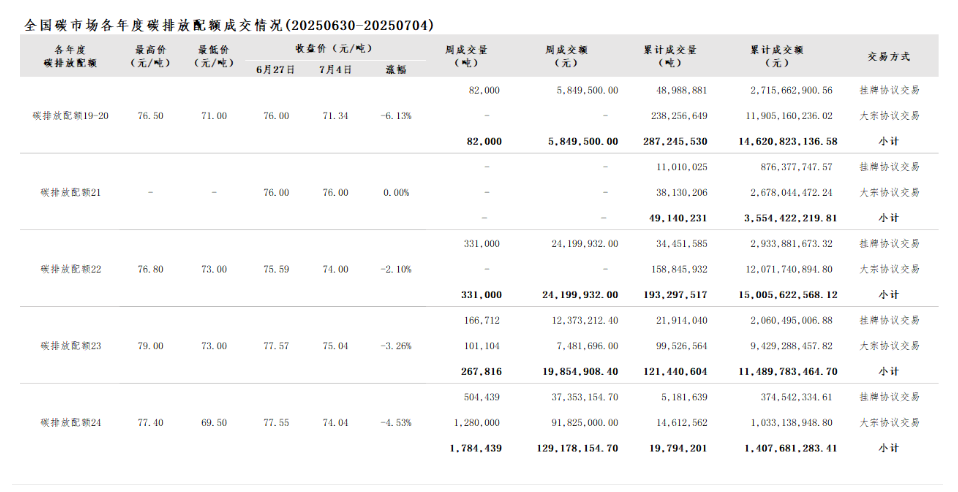Click the 1,784,439 weekly volume subtotal
Viewport: 958px width, 492px height.
click(x=476, y=449)
